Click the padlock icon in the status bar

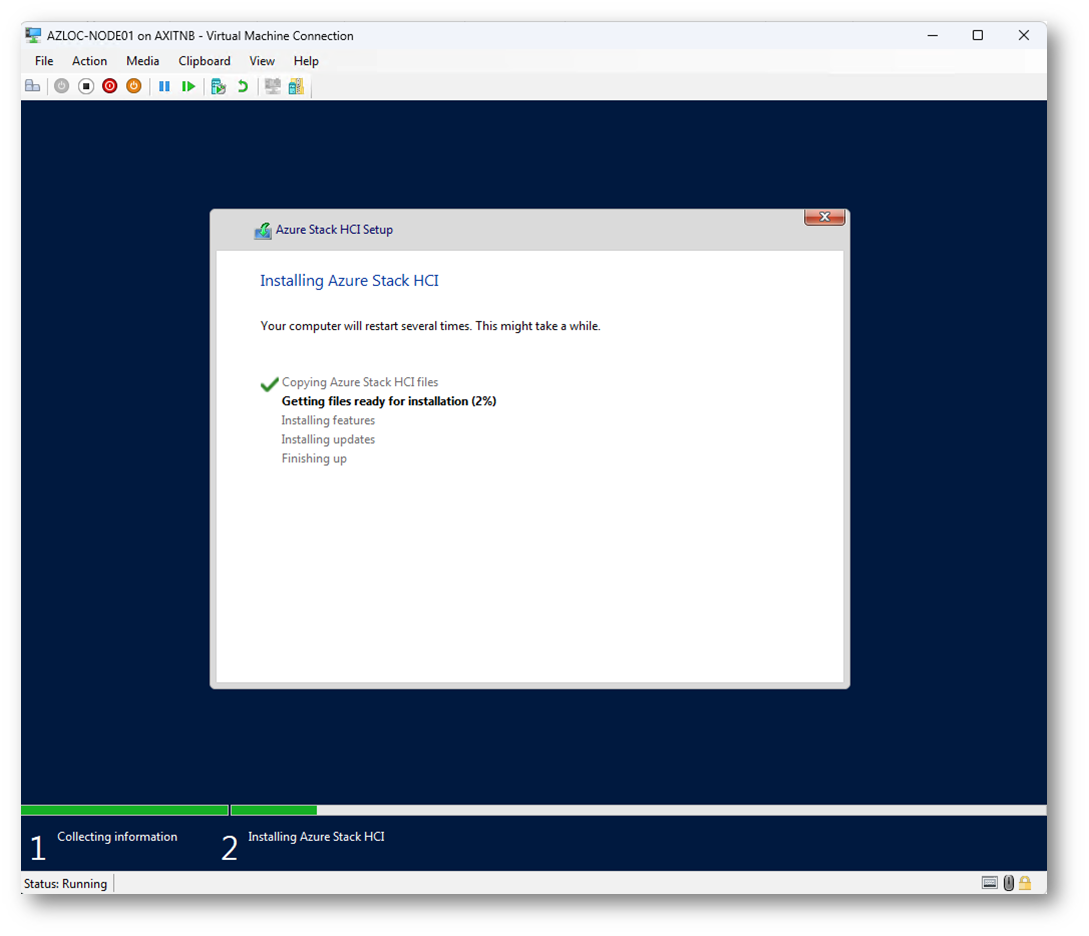click(1025, 883)
